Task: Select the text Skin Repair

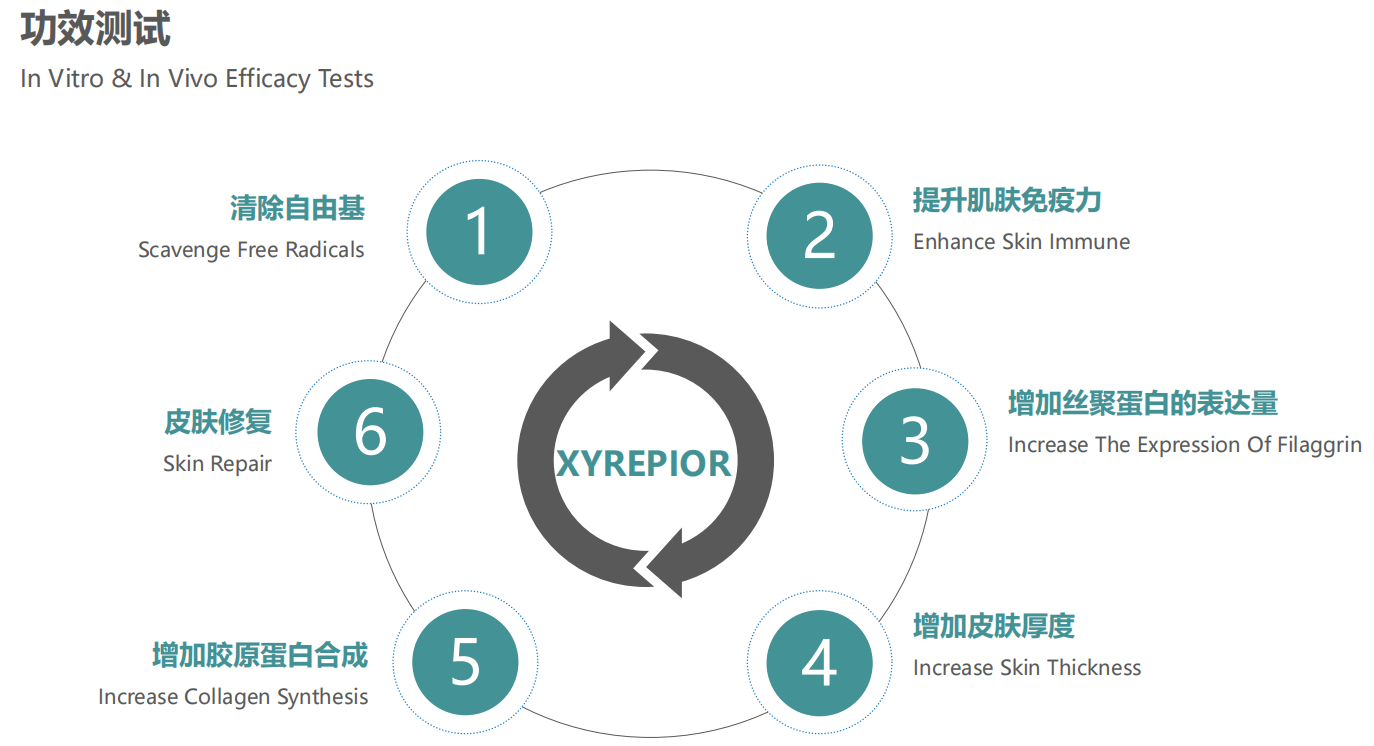Action: point(217,464)
